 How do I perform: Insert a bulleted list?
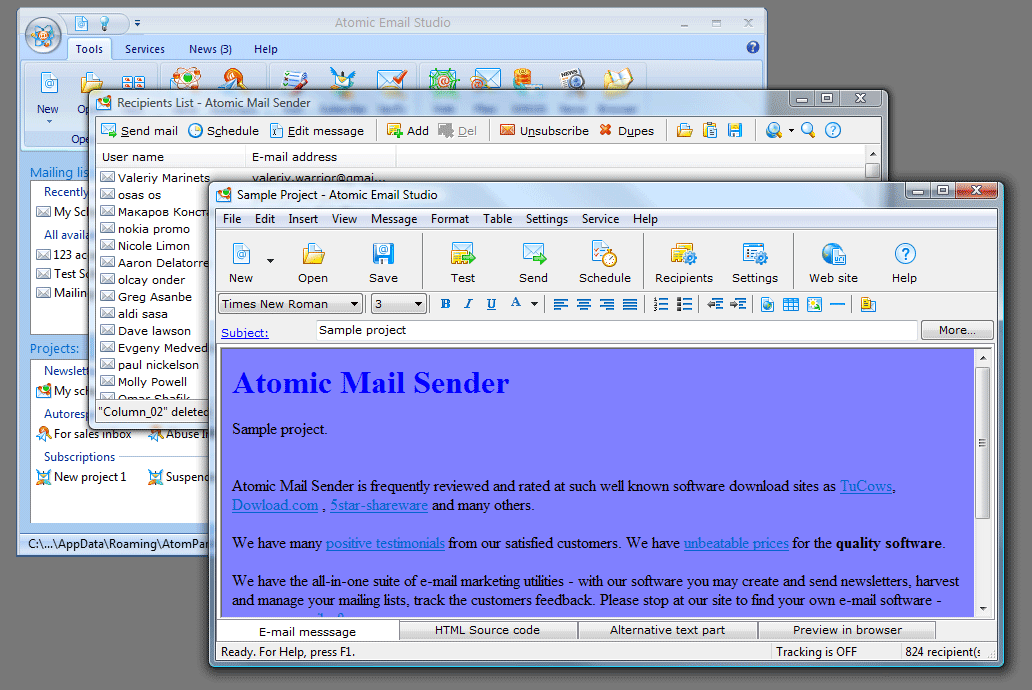coord(684,304)
